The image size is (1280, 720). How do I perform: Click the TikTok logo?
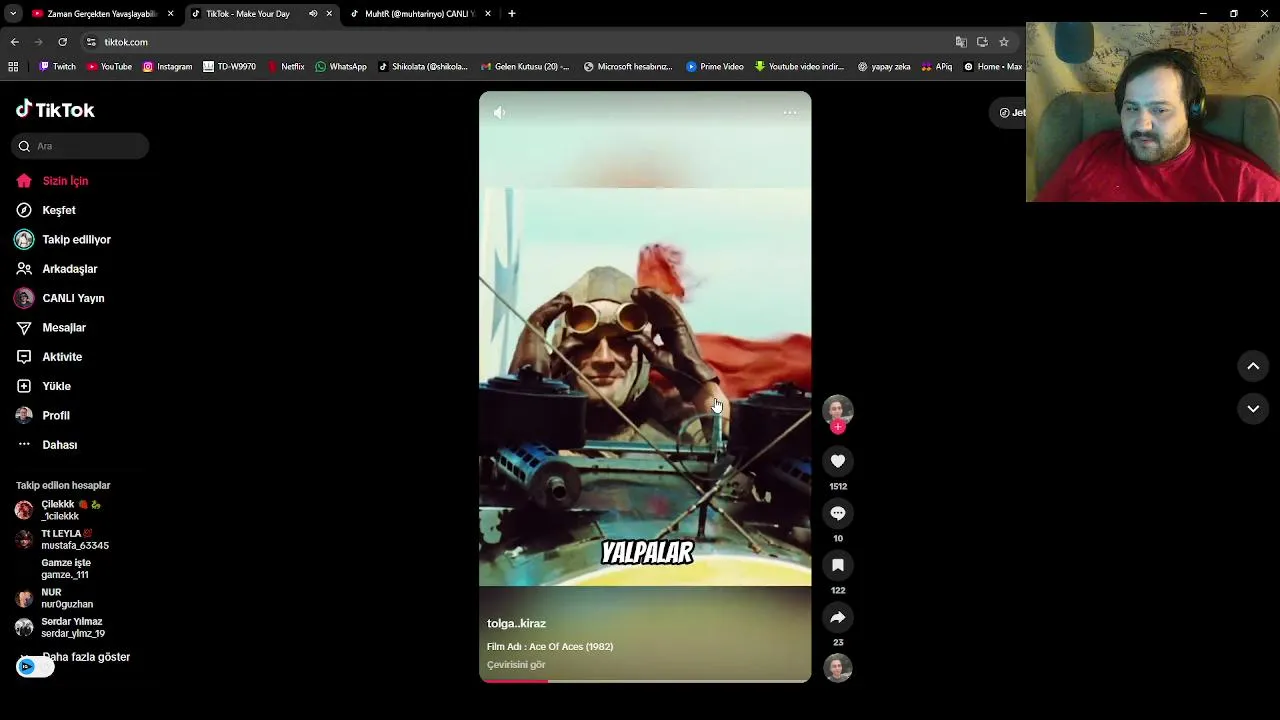(x=55, y=110)
